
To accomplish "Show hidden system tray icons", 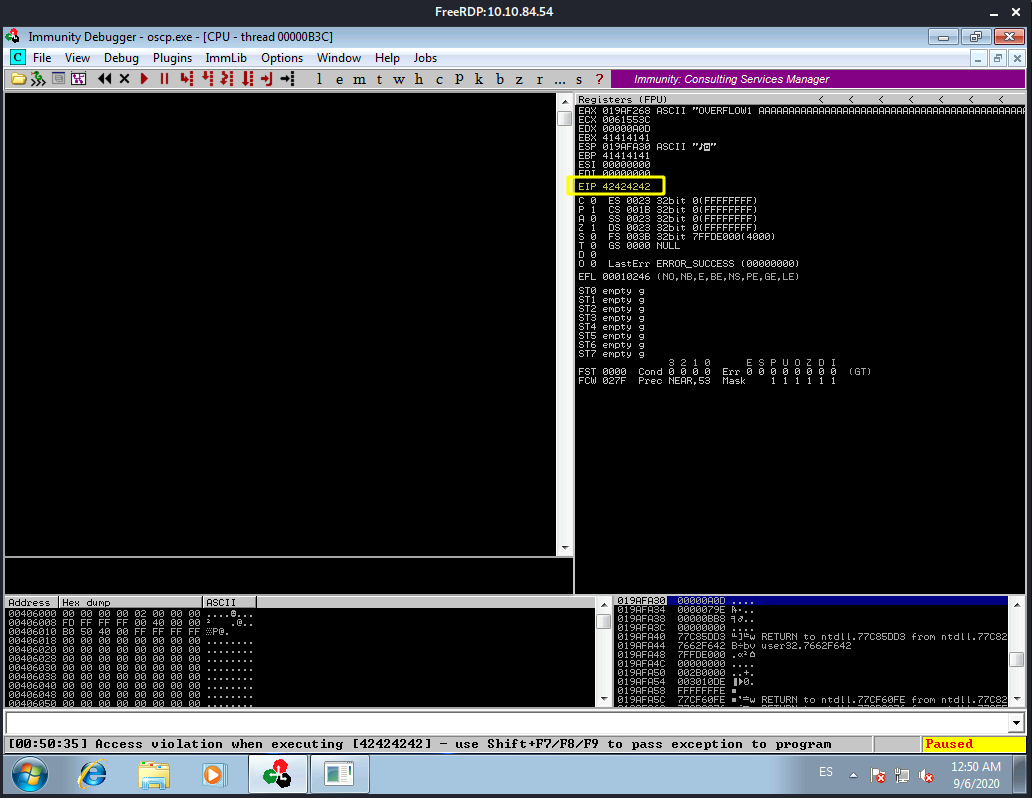I will (x=854, y=775).
